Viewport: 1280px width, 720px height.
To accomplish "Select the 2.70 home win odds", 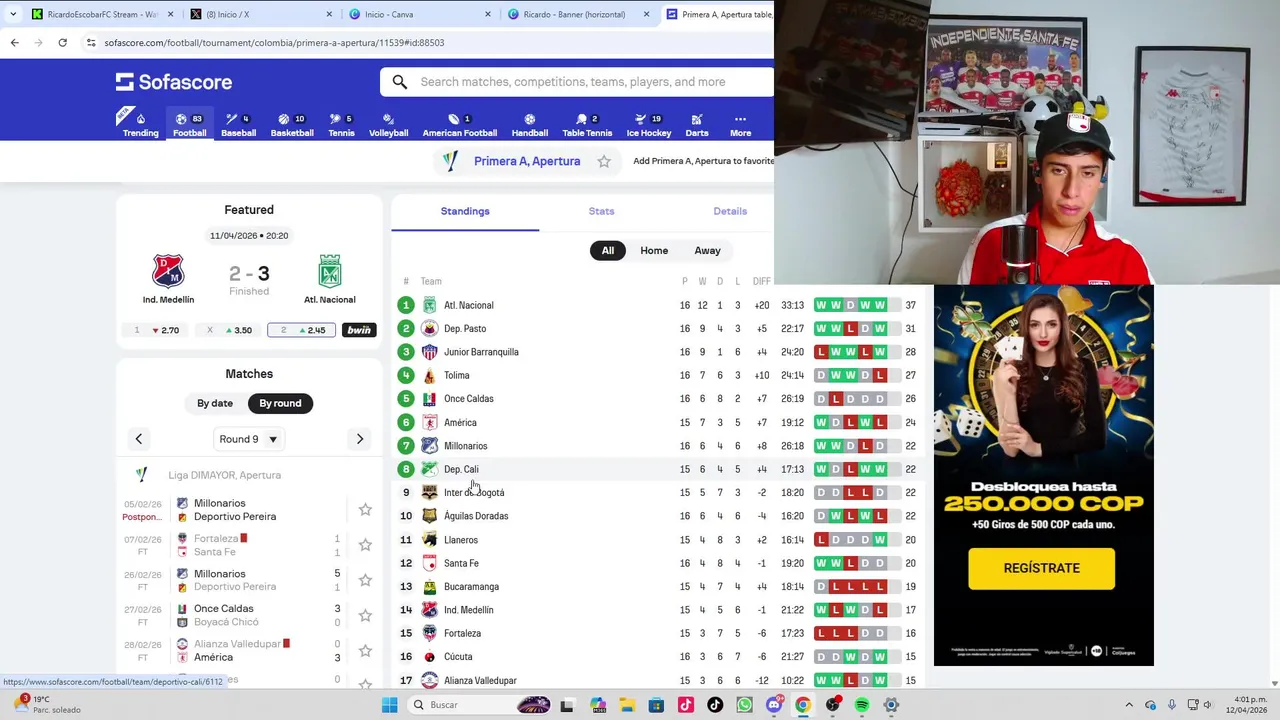I will (157, 330).
